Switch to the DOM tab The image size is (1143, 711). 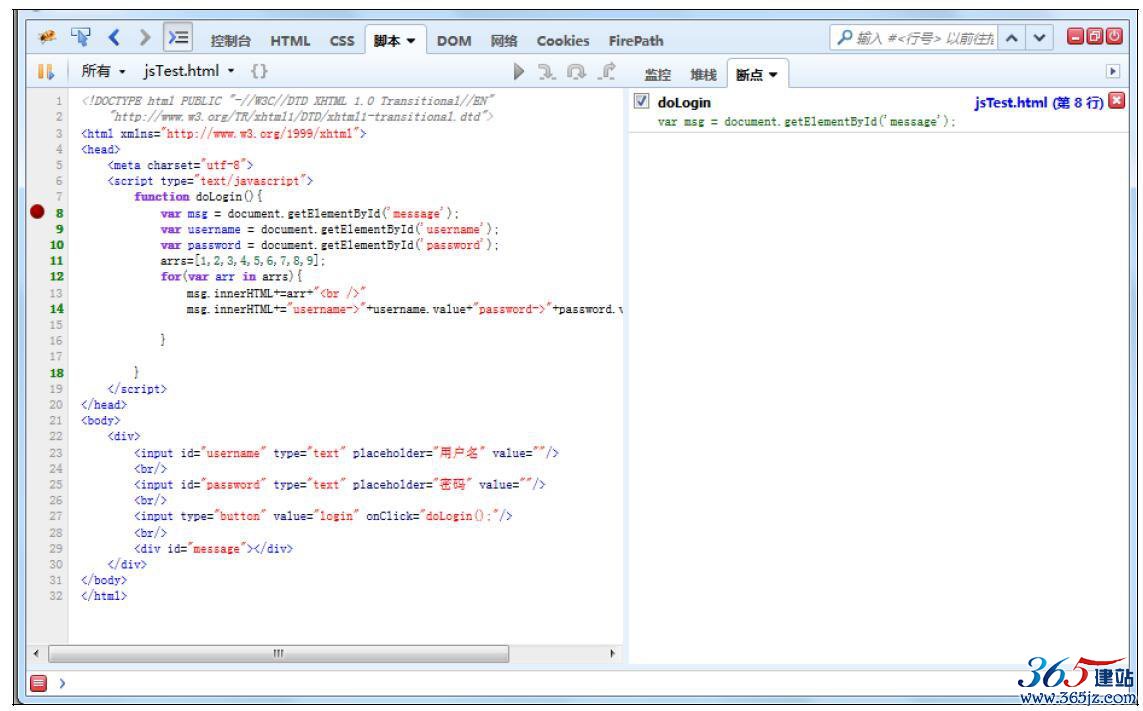pos(454,41)
